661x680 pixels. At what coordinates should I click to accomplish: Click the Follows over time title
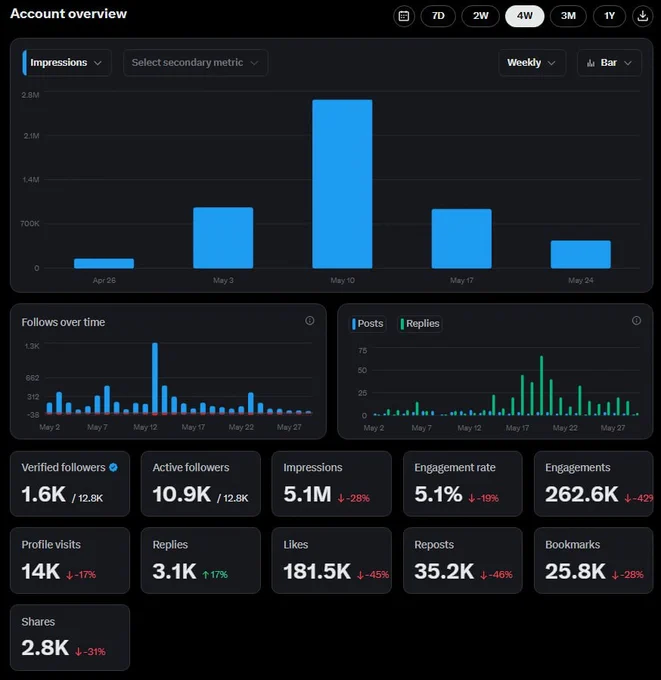click(x=63, y=322)
